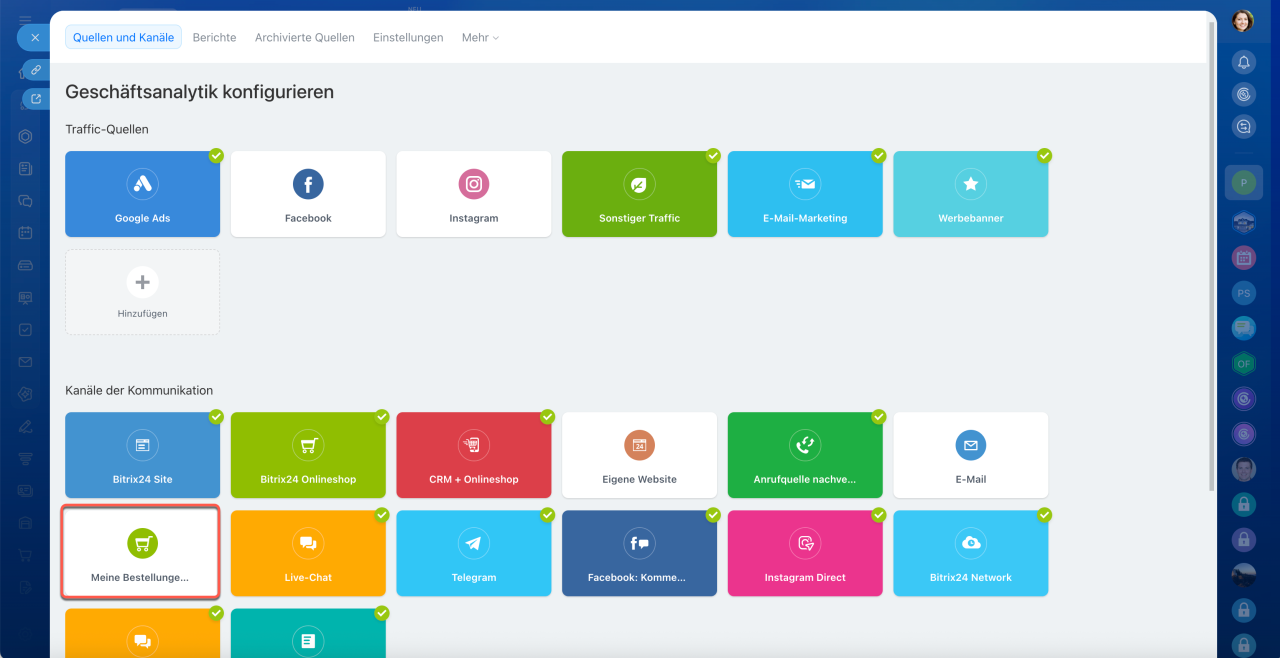The image size is (1280, 658).
Task: Open the Anrufquelle nachverfolgen tile
Action: [805, 455]
